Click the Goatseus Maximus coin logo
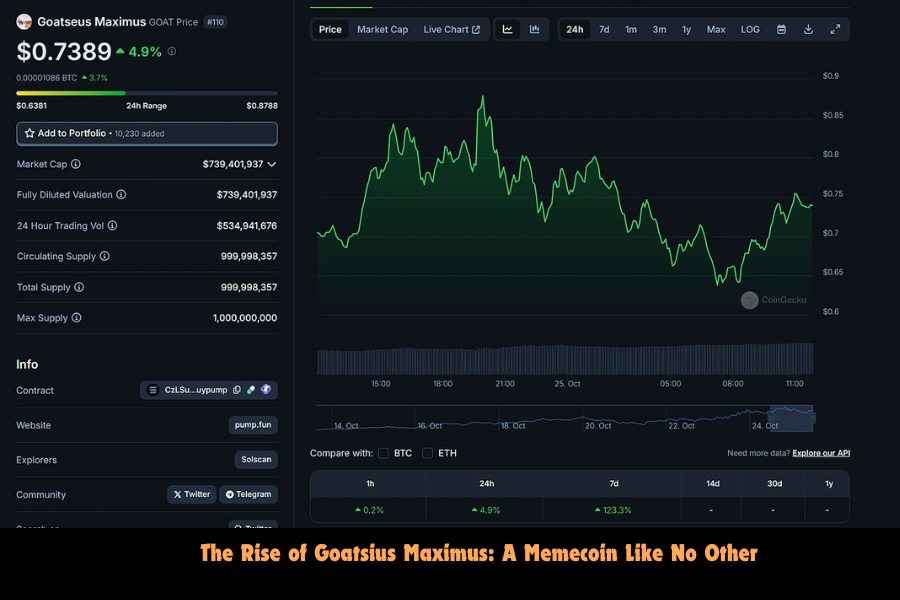Image resolution: width=900 pixels, height=600 pixels. click(x=24, y=22)
